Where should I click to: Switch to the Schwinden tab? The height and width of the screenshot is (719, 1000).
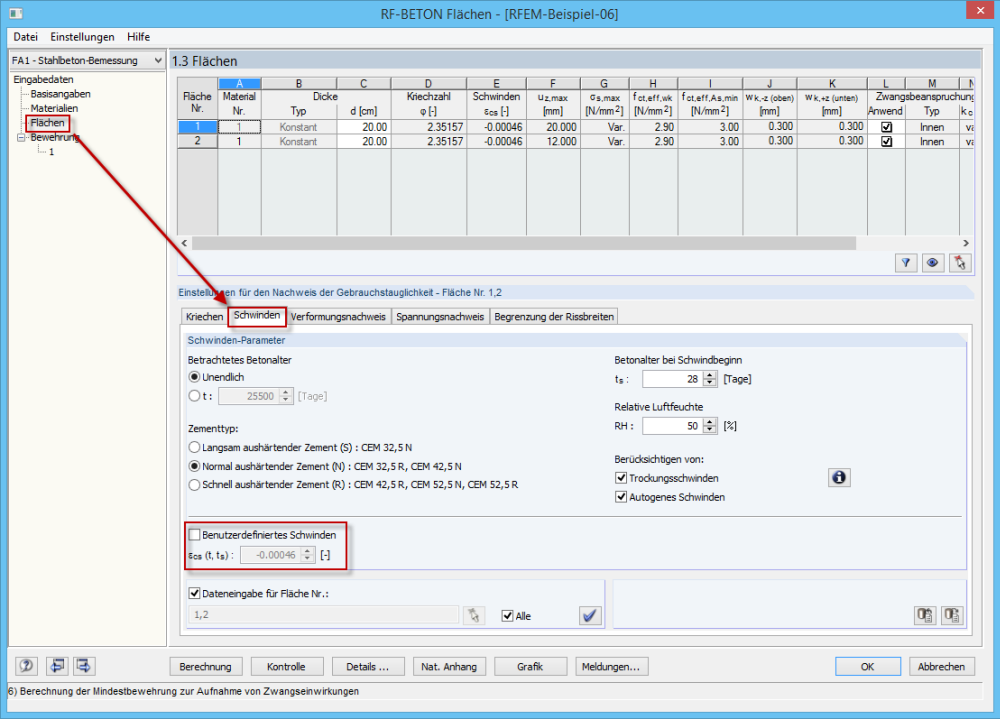(257, 315)
